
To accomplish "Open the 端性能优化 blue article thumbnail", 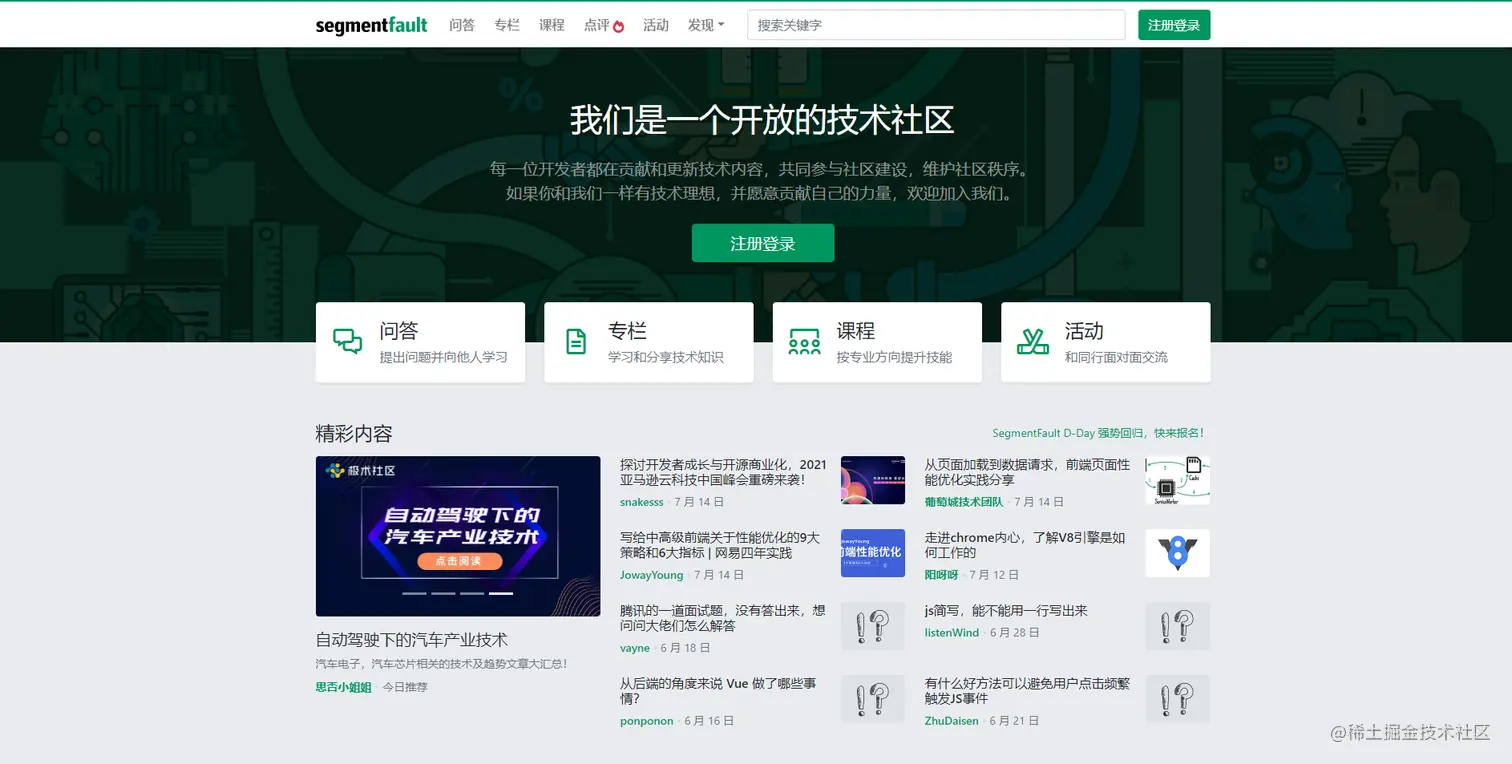I will pos(873,553).
